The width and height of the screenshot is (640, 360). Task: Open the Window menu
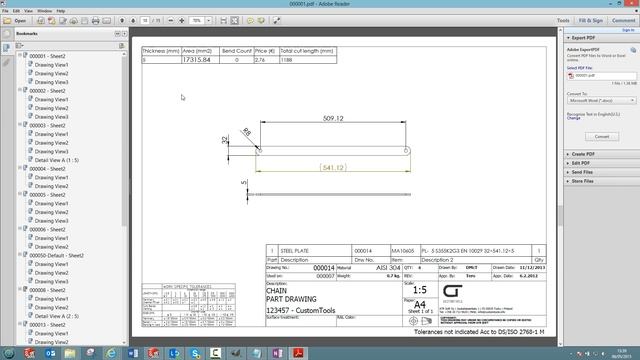[44, 11]
